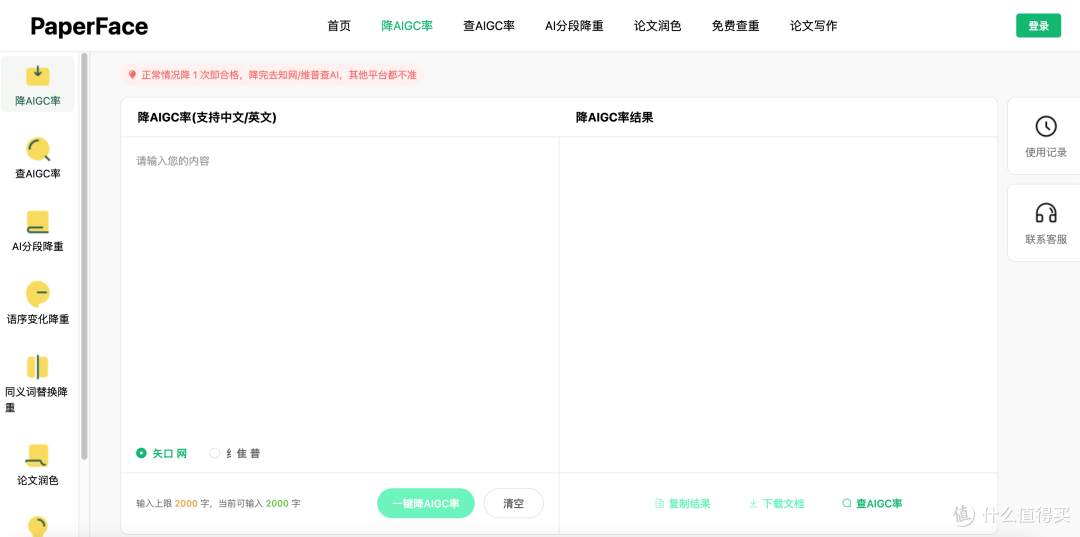Click the 降AIGC率 sidebar download icon
Screen dimensions: 1080x537
coord(38,74)
